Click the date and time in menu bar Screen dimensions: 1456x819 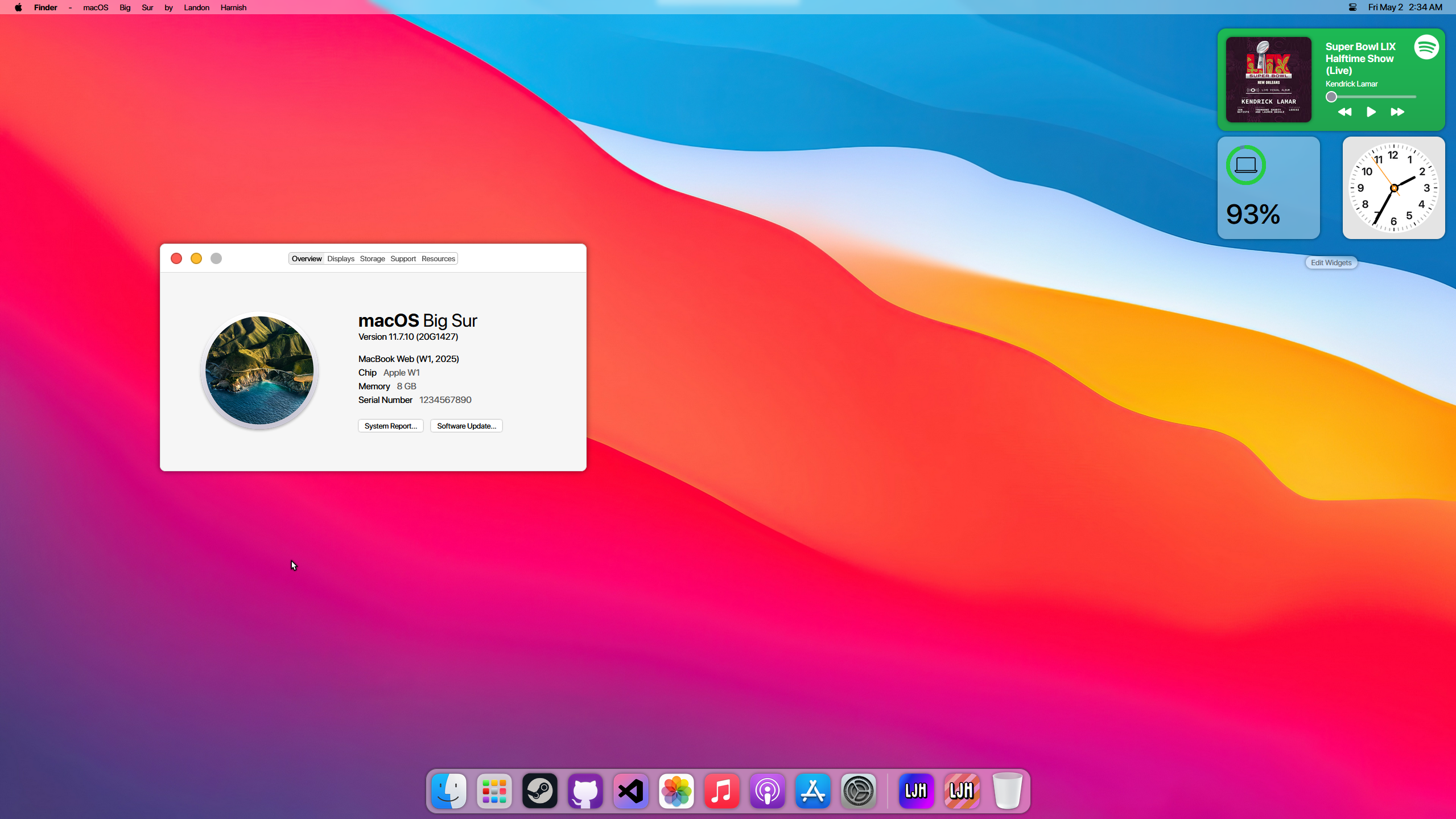1405,7
